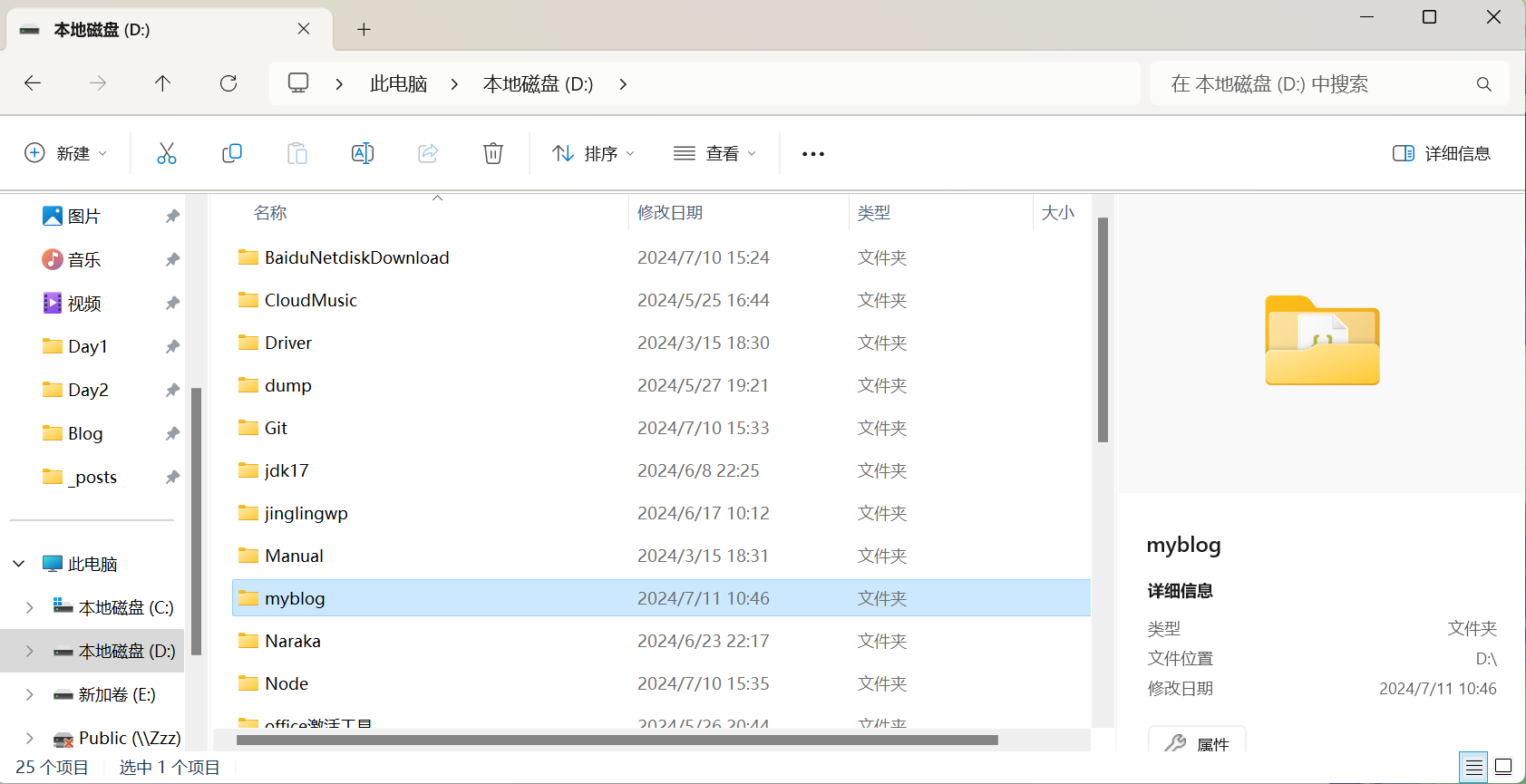Expand the 本地磁盘 (C:) tree node
Viewport: 1526px width, 784px height.
30,607
